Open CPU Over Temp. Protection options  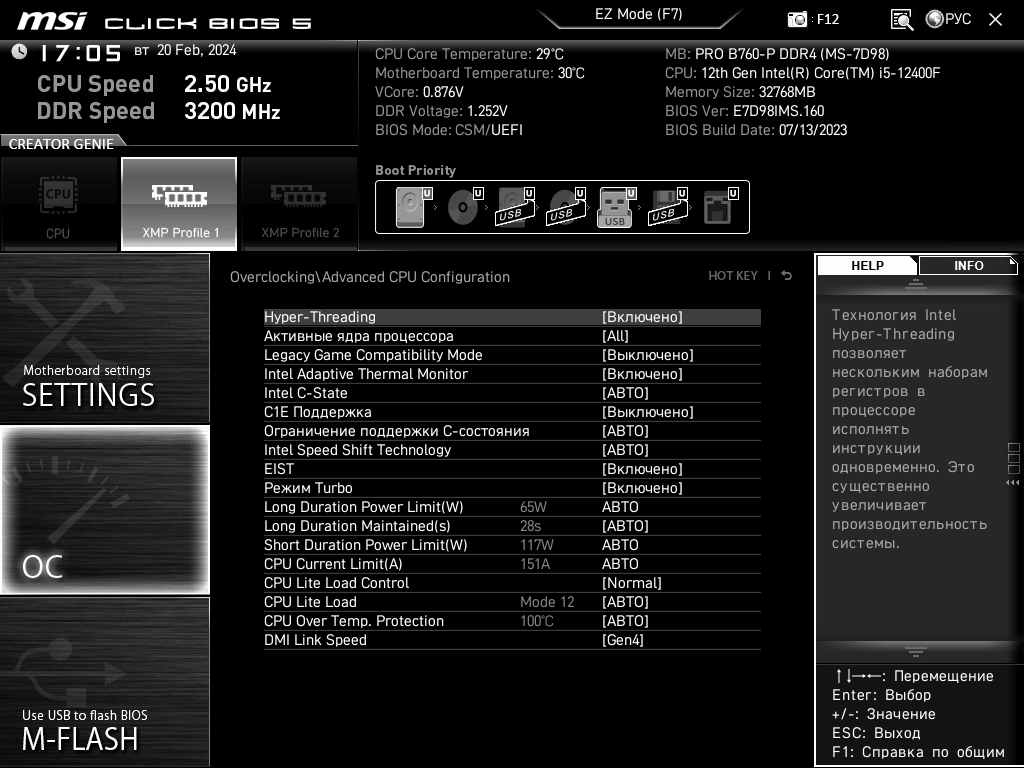click(512, 621)
